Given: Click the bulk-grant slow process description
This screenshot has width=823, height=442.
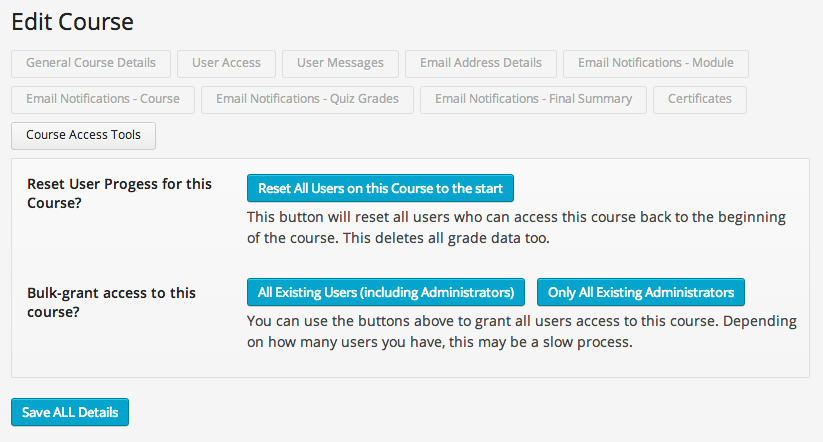Looking at the screenshot, I should pos(521,332).
